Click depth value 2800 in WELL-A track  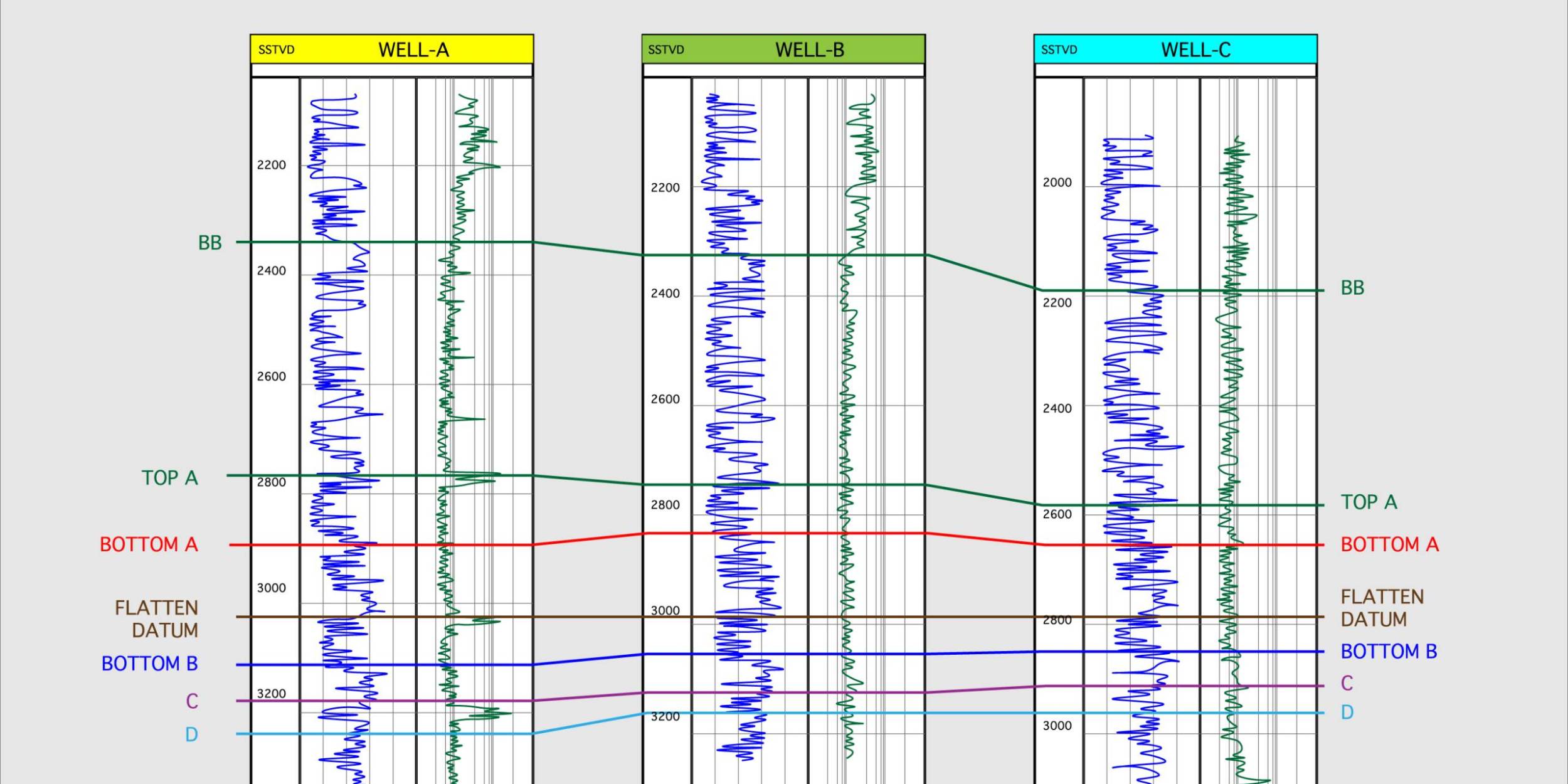[271, 482]
